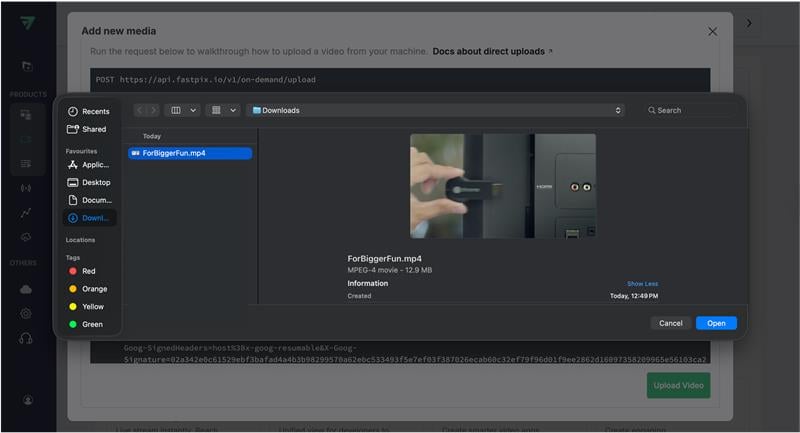This screenshot has height=433, width=800.
Task: Switch to column view icon
Action: click(x=176, y=110)
